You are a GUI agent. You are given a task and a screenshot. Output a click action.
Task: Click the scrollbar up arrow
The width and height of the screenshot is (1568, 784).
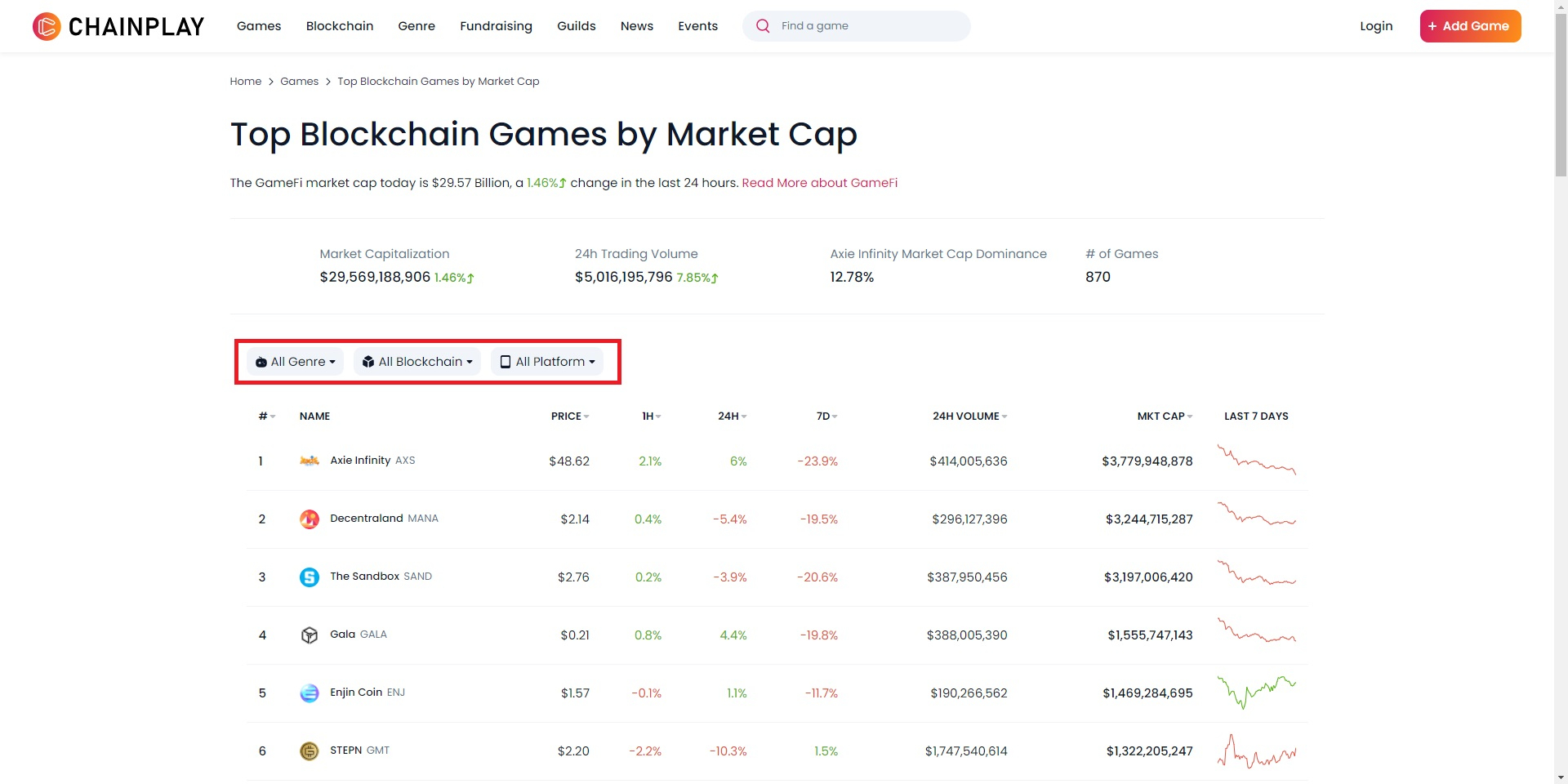click(x=1561, y=6)
